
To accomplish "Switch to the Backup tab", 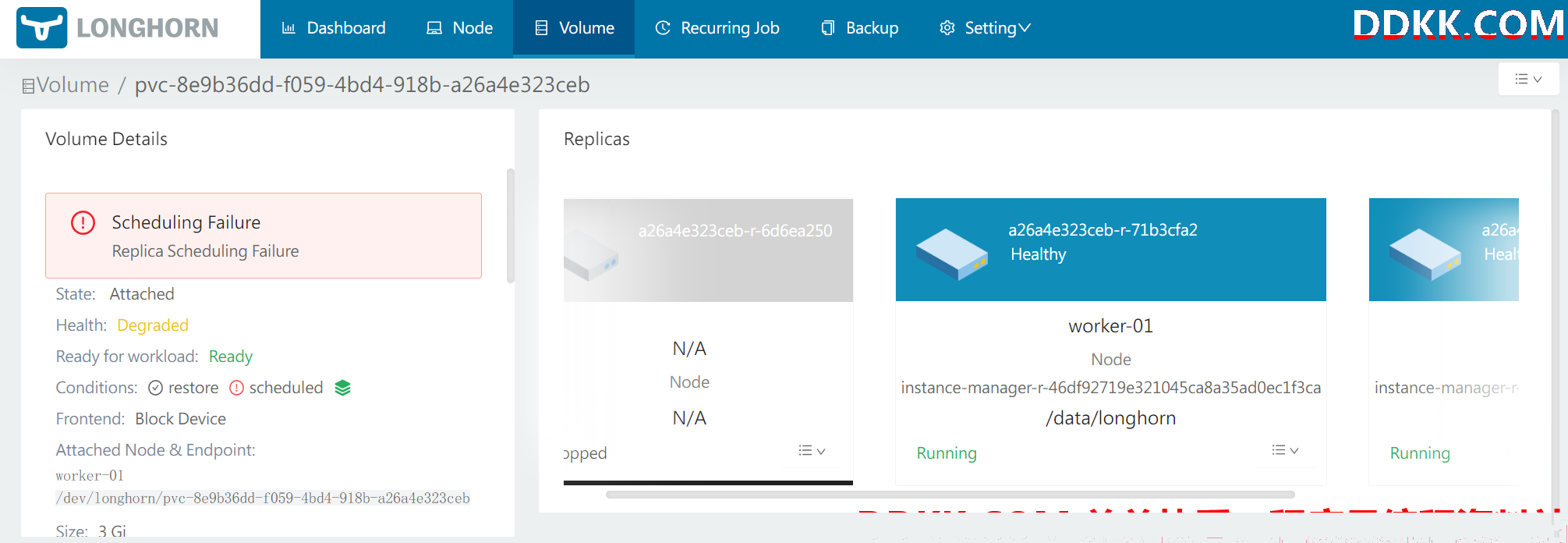I will click(x=860, y=28).
